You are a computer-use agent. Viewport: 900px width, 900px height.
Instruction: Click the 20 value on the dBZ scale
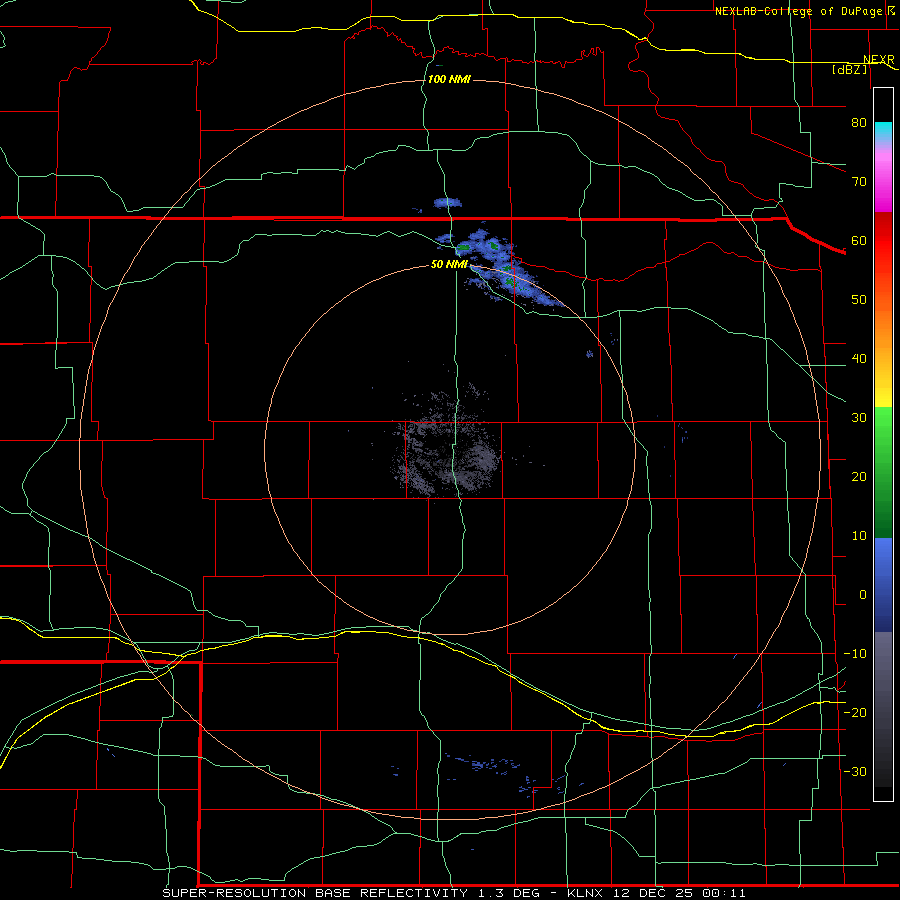[859, 476]
